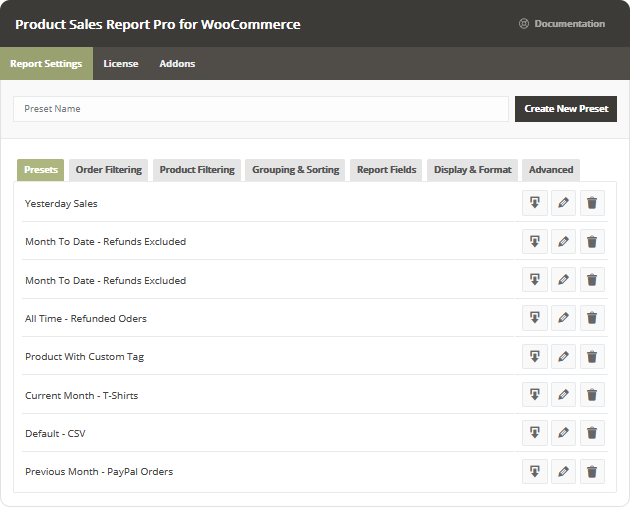Open the License menu item

pos(121,64)
